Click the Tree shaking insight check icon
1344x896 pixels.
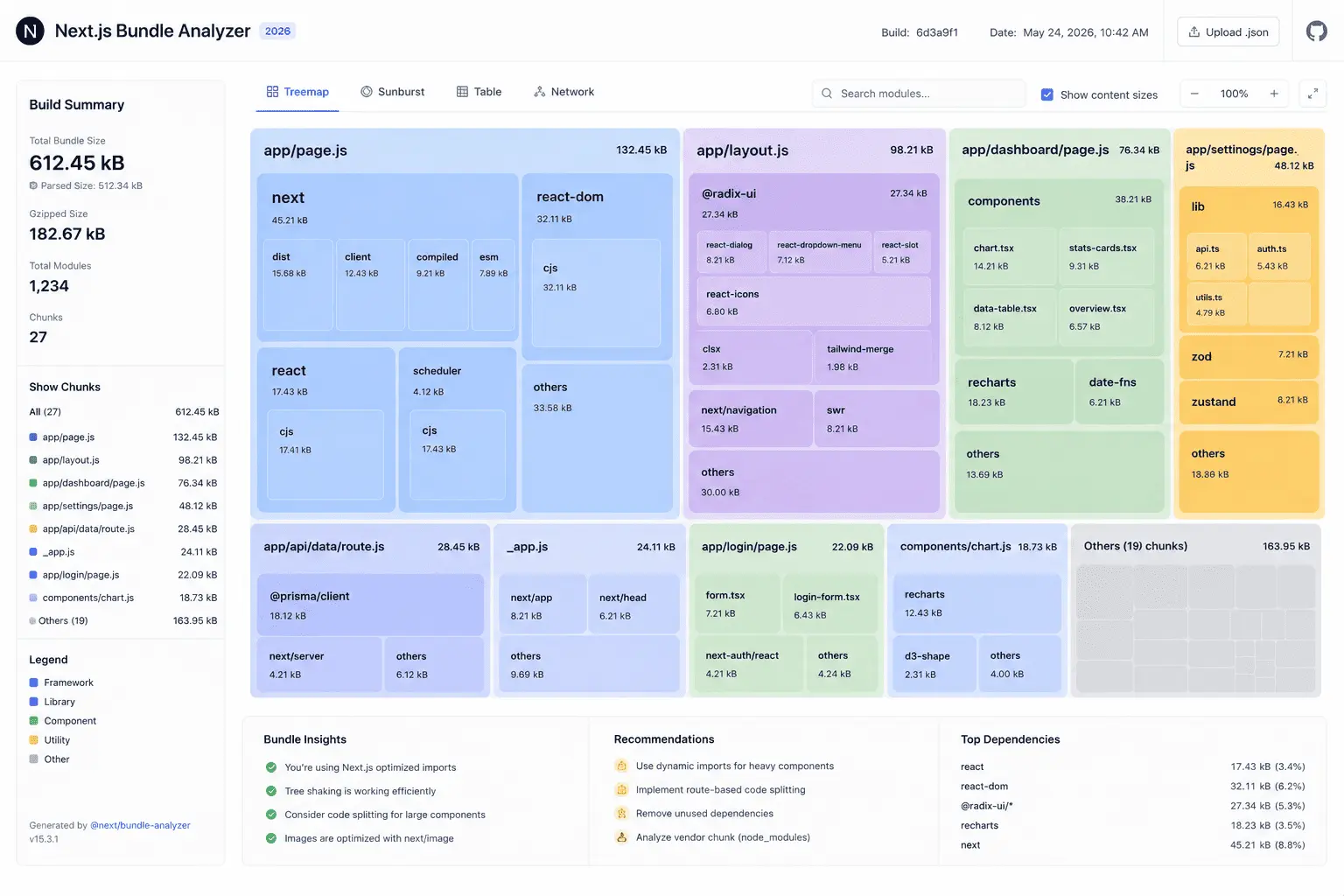point(271,791)
